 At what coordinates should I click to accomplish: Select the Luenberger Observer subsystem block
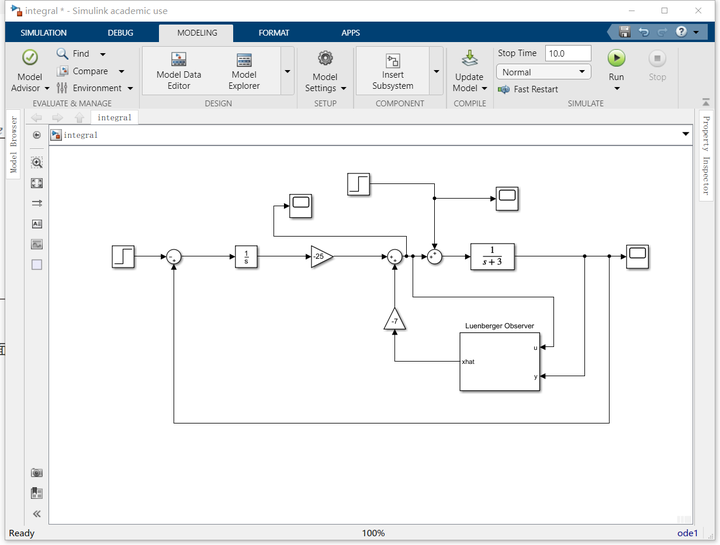[500, 362]
